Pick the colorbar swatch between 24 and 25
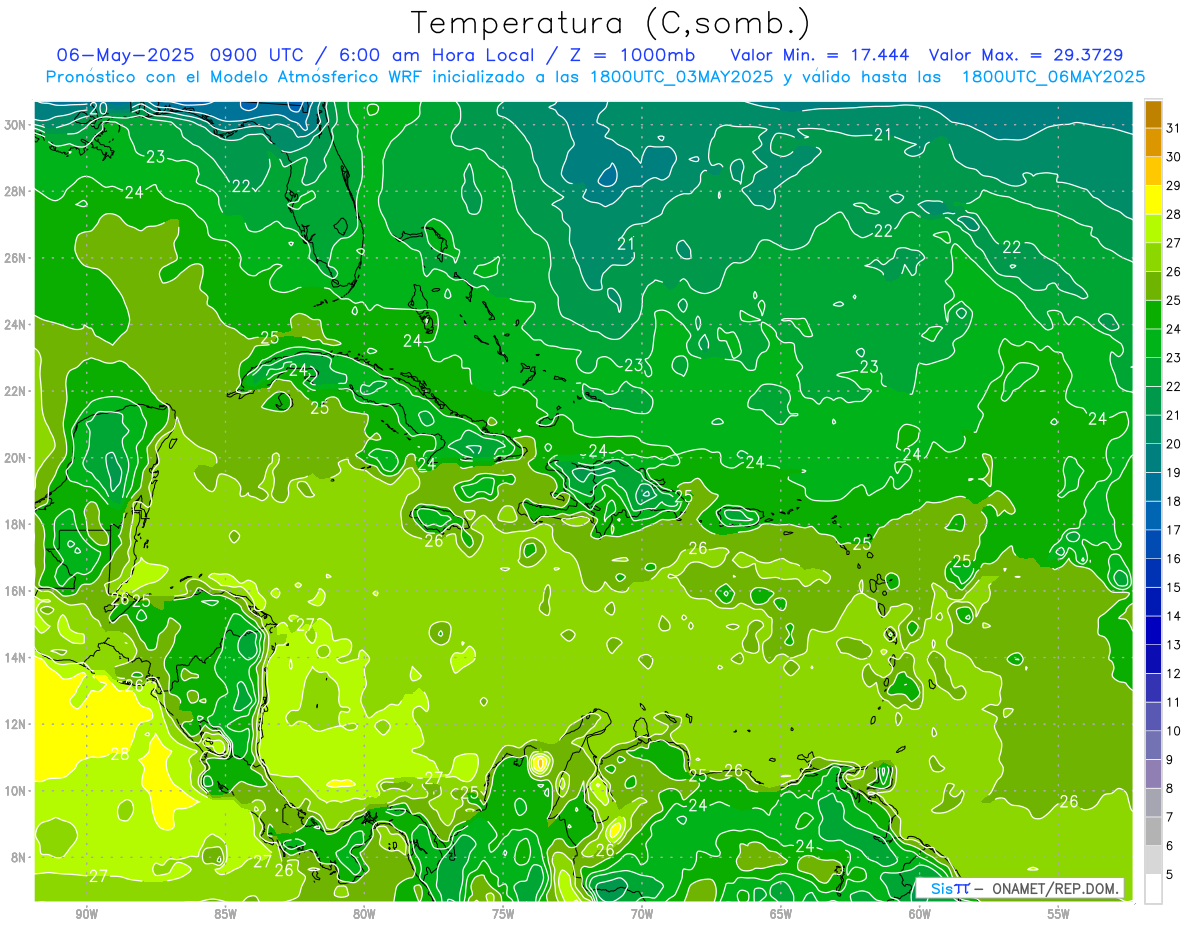The height and width of the screenshot is (927, 1200). tap(1153, 314)
